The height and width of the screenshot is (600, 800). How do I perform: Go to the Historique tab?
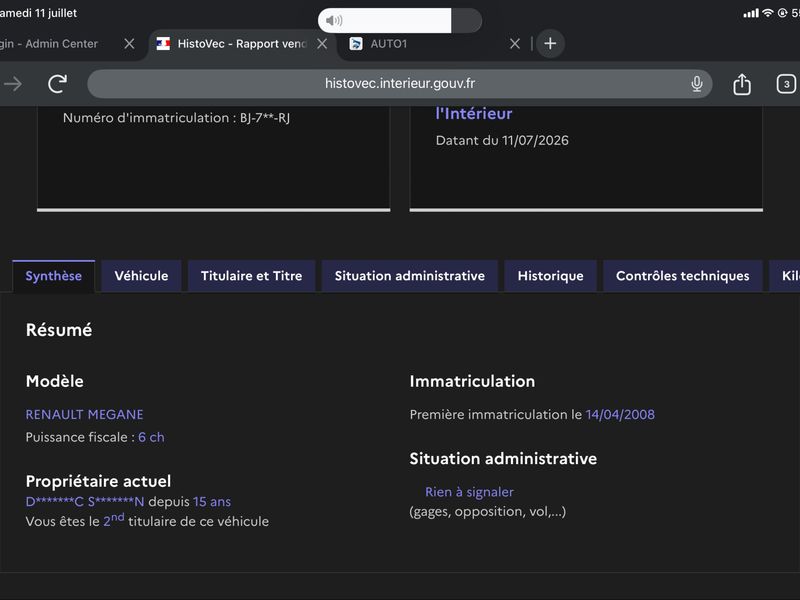point(551,276)
